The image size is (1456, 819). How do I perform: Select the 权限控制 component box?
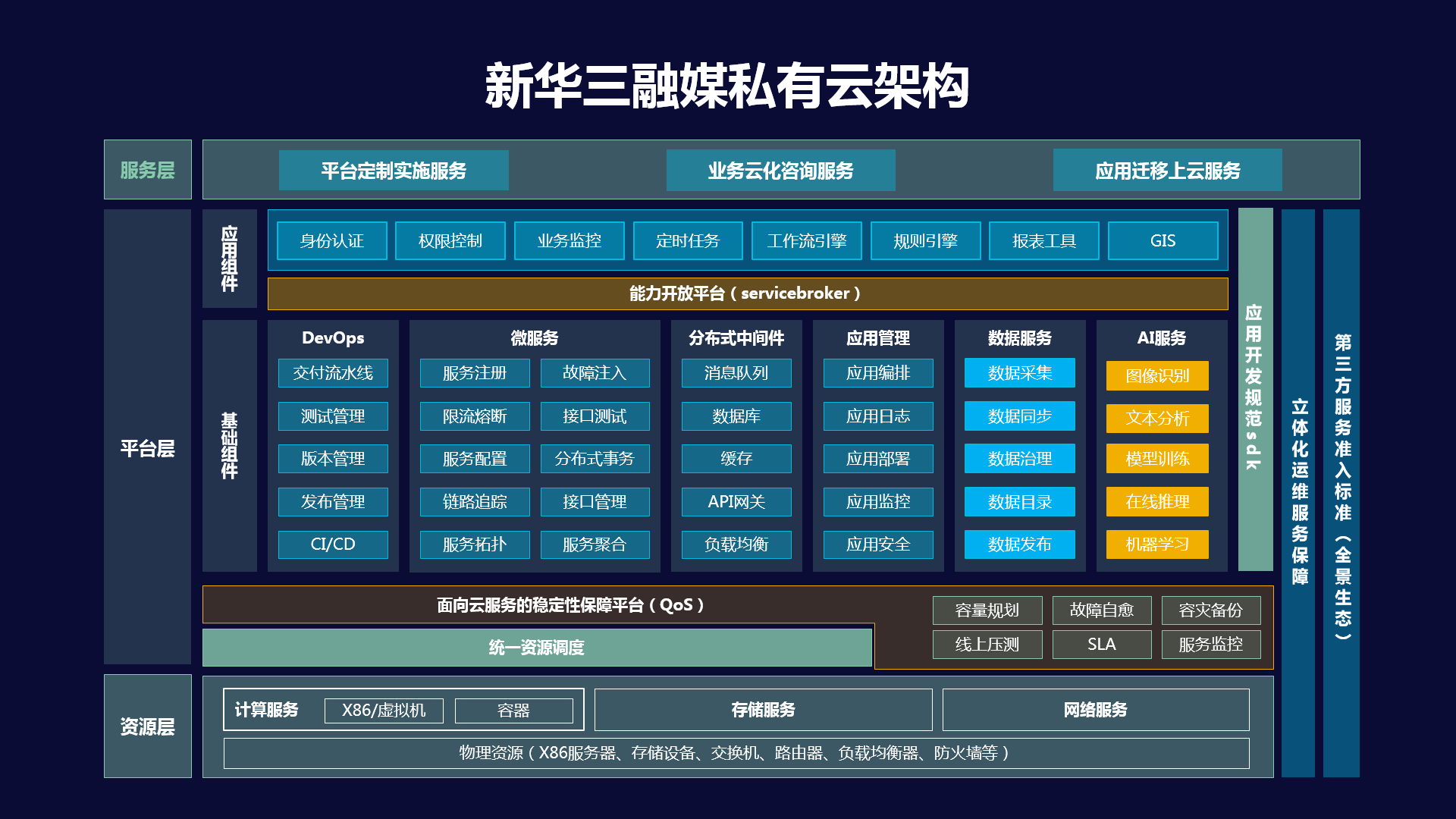(x=450, y=240)
